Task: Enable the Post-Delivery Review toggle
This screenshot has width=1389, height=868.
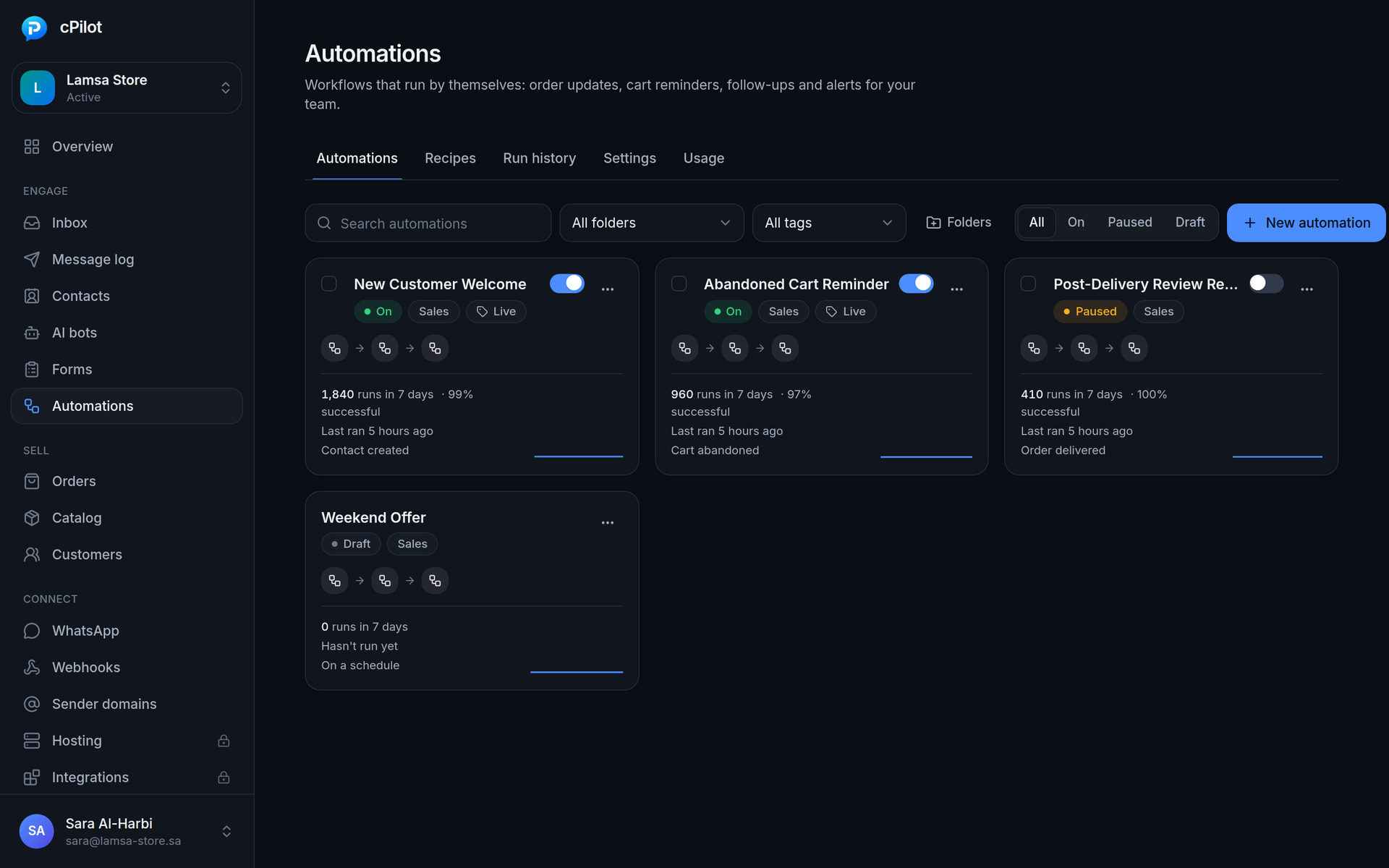Action: coord(1266,284)
